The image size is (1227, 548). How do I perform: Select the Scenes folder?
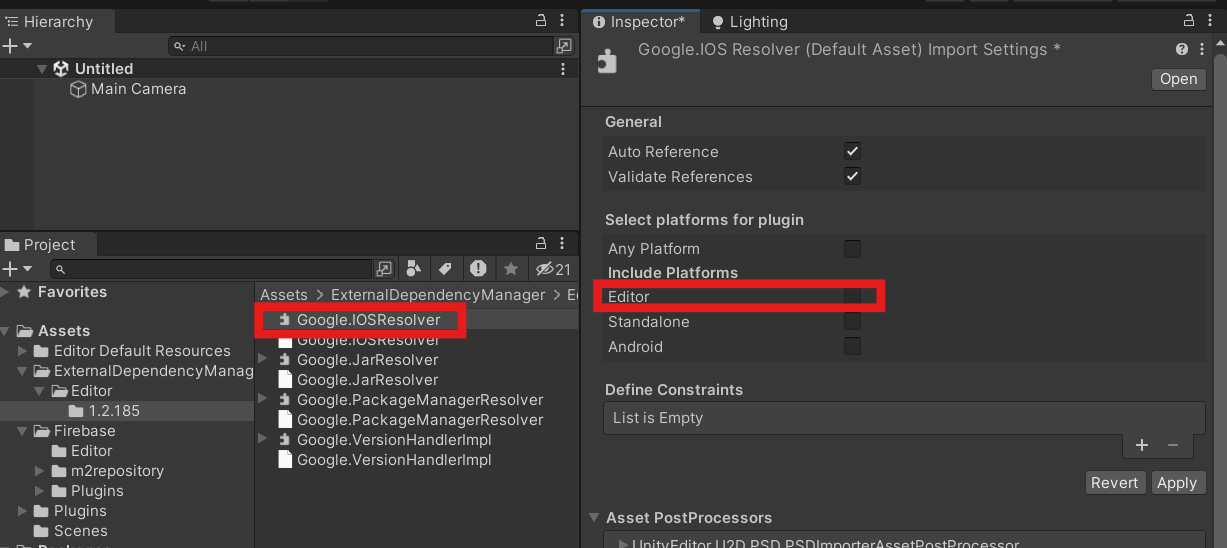(x=80, y=531)
